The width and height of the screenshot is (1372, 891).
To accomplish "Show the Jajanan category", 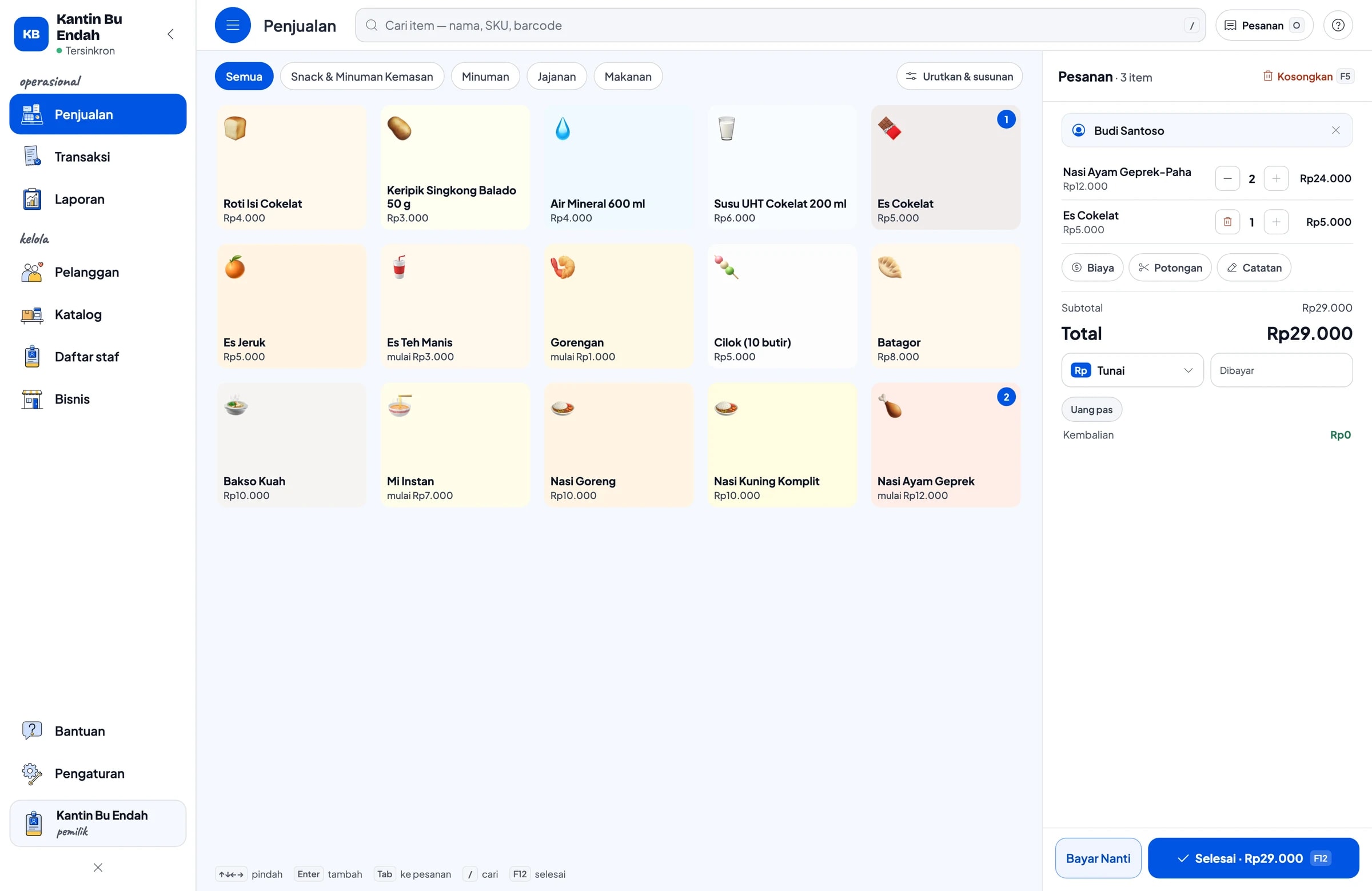I will [556, 77].
